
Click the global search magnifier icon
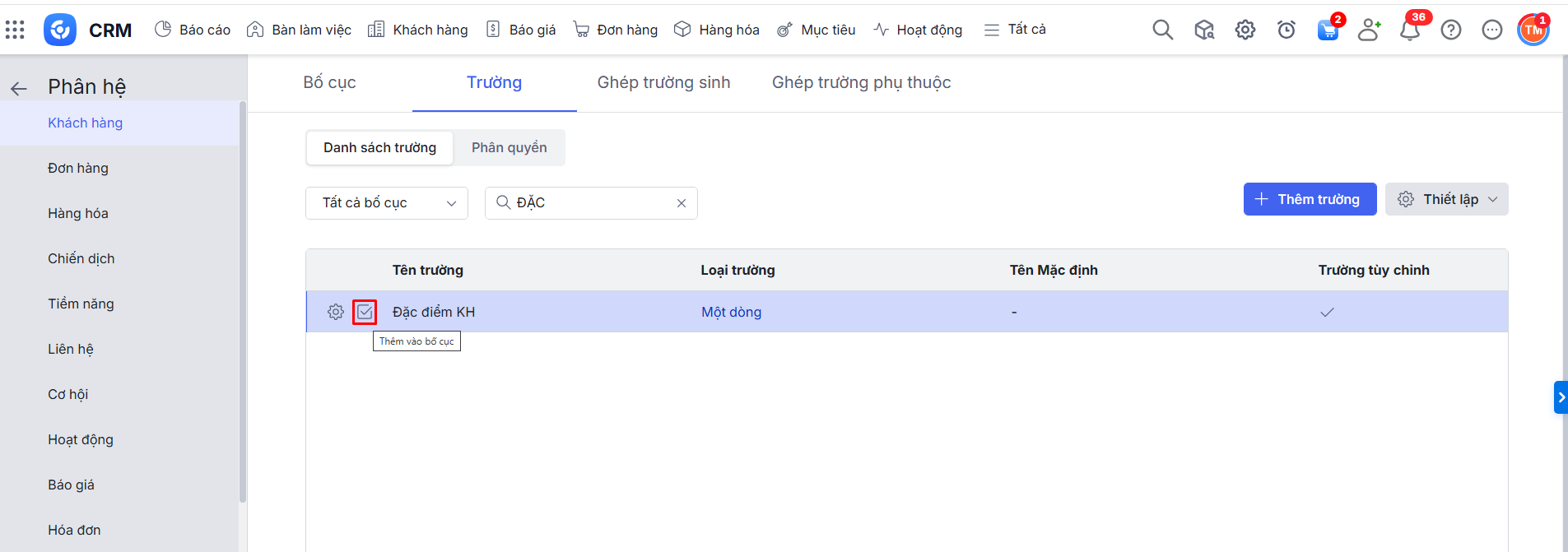1162,30
